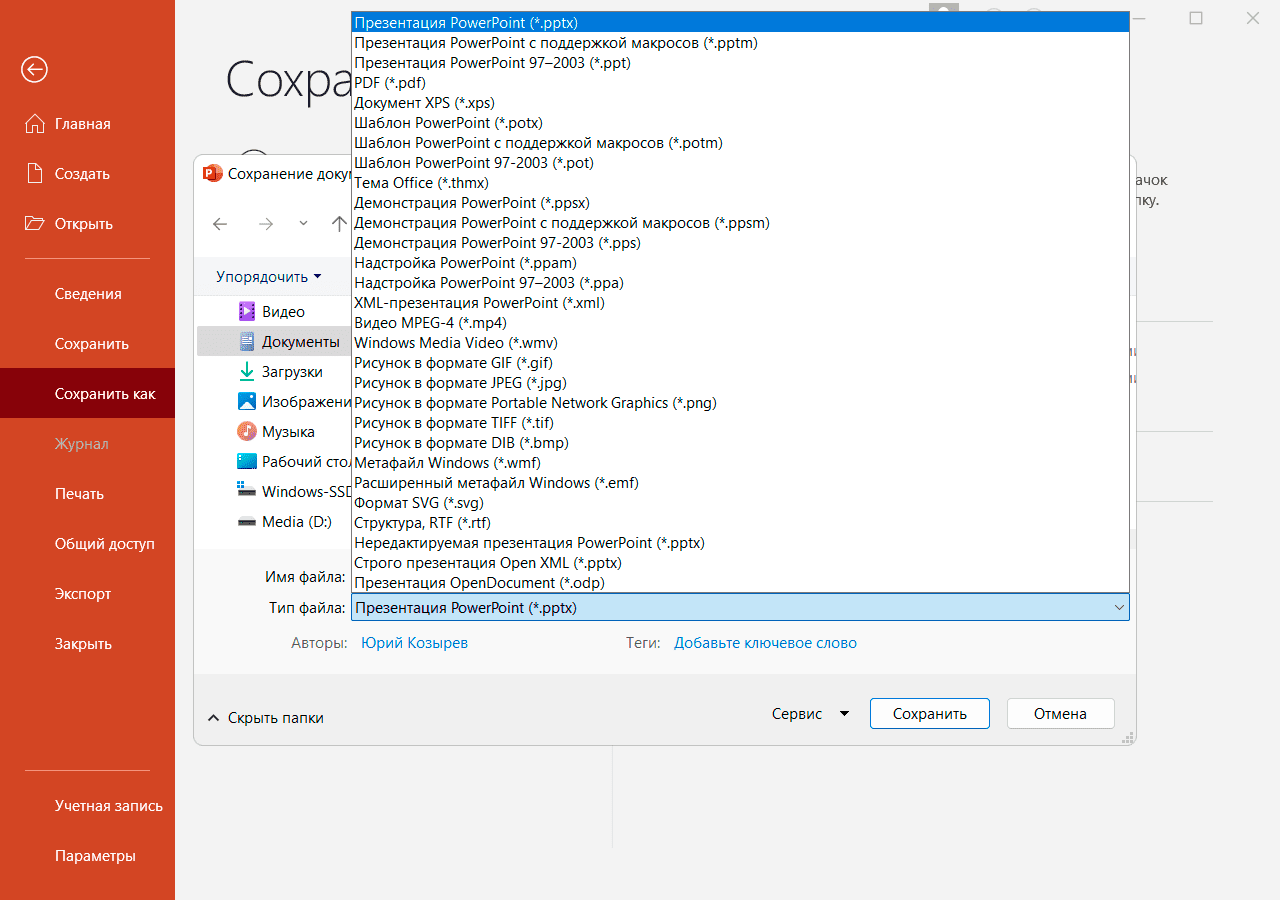This screenshot has width=1280, height=900.
Task: Navigate forward in the save dialog
Action: [x=265, y=224]
